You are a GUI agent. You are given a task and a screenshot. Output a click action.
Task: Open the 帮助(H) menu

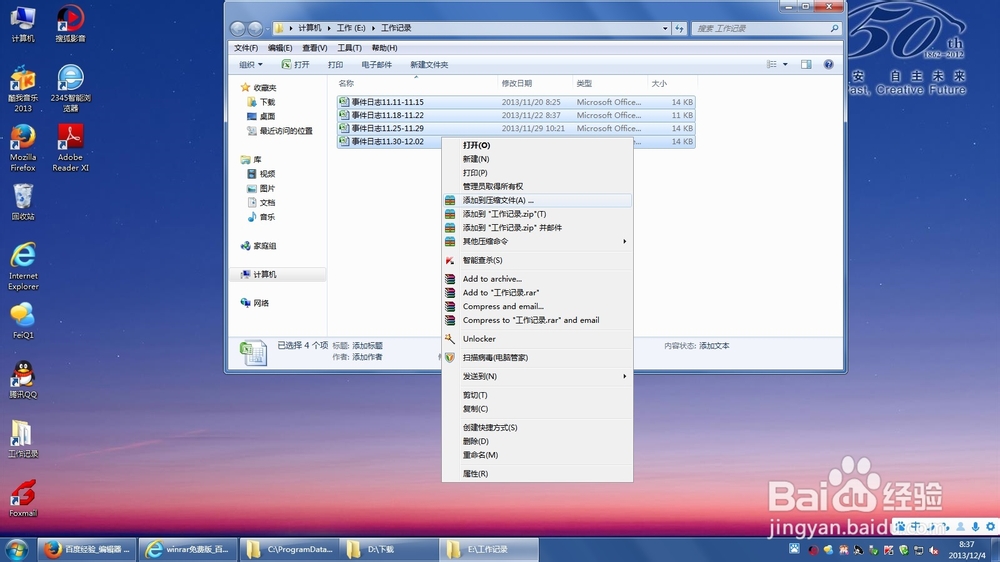click(384, 48)
